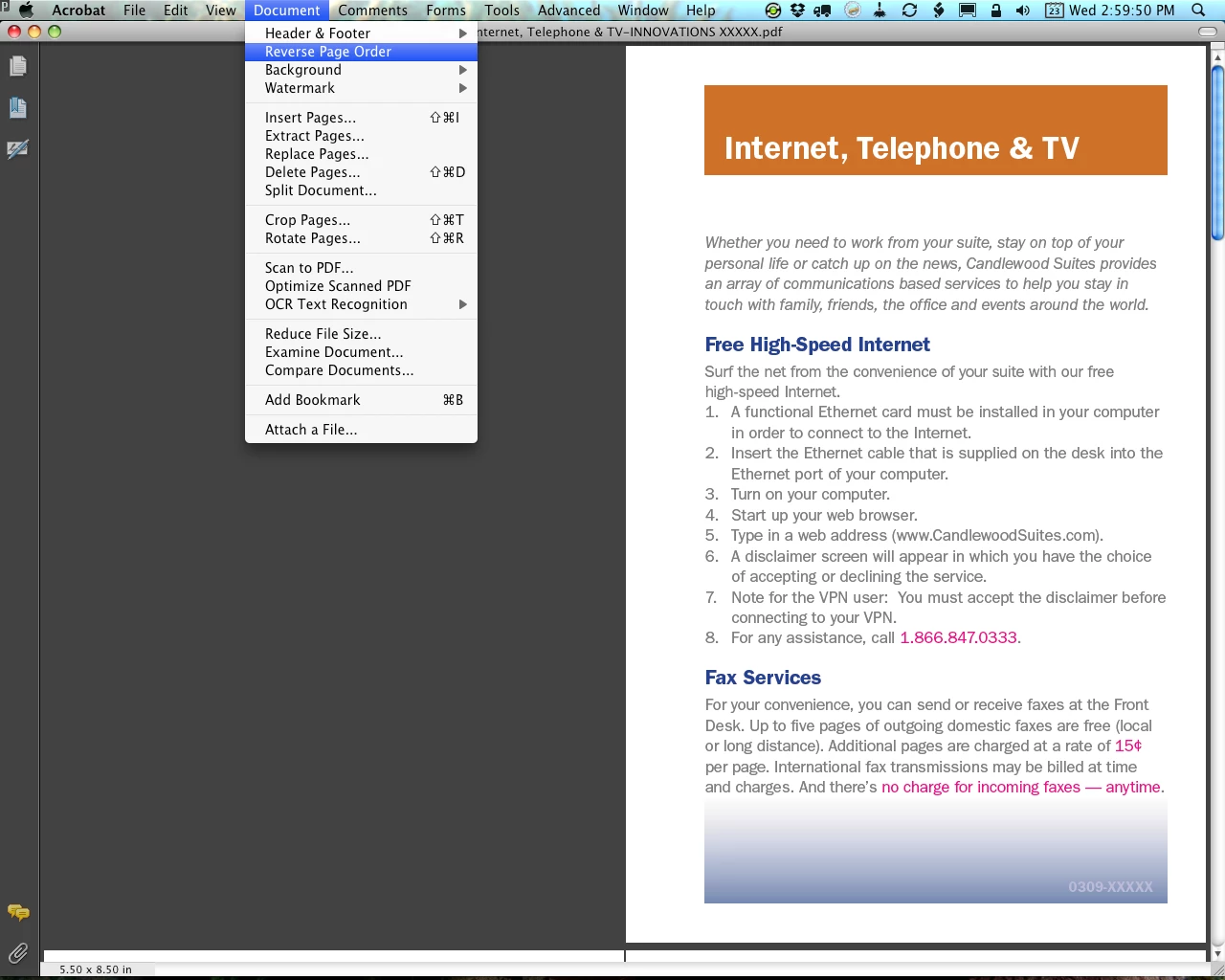
Task: Open the Acrobat application menu
Action: [78, 10]
